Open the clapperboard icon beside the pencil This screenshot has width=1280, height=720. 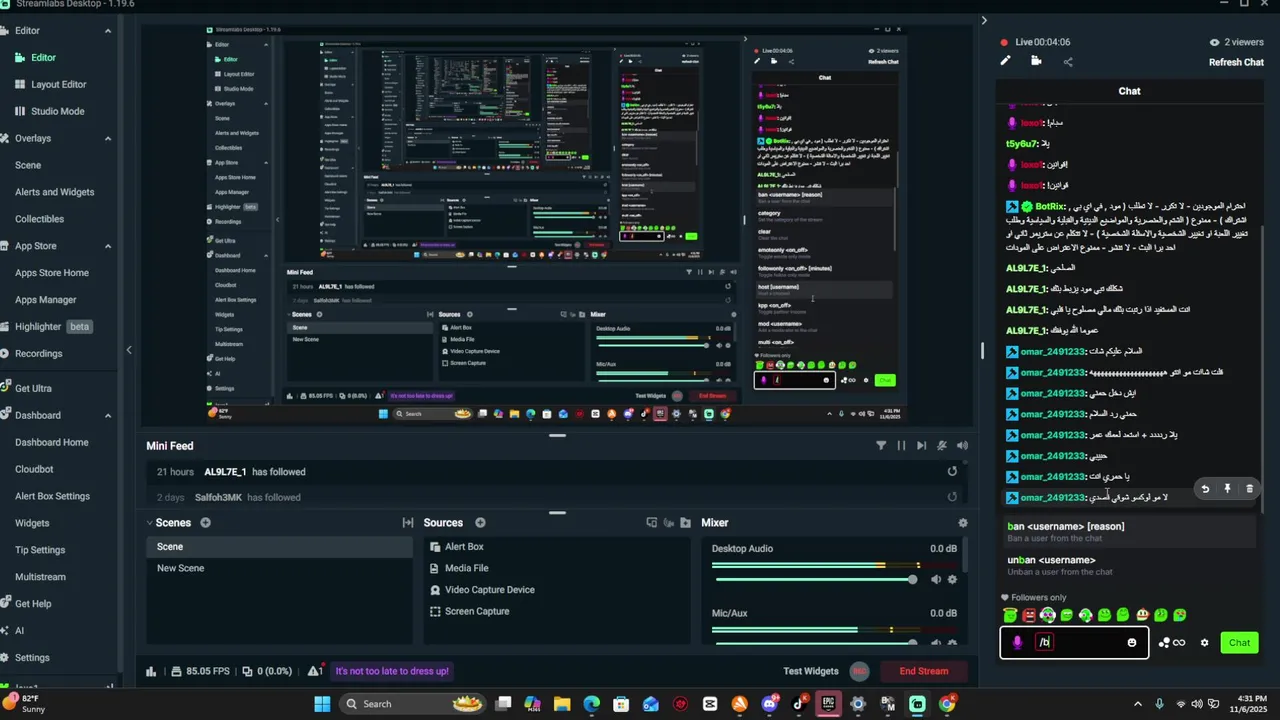pos(1036,61)
